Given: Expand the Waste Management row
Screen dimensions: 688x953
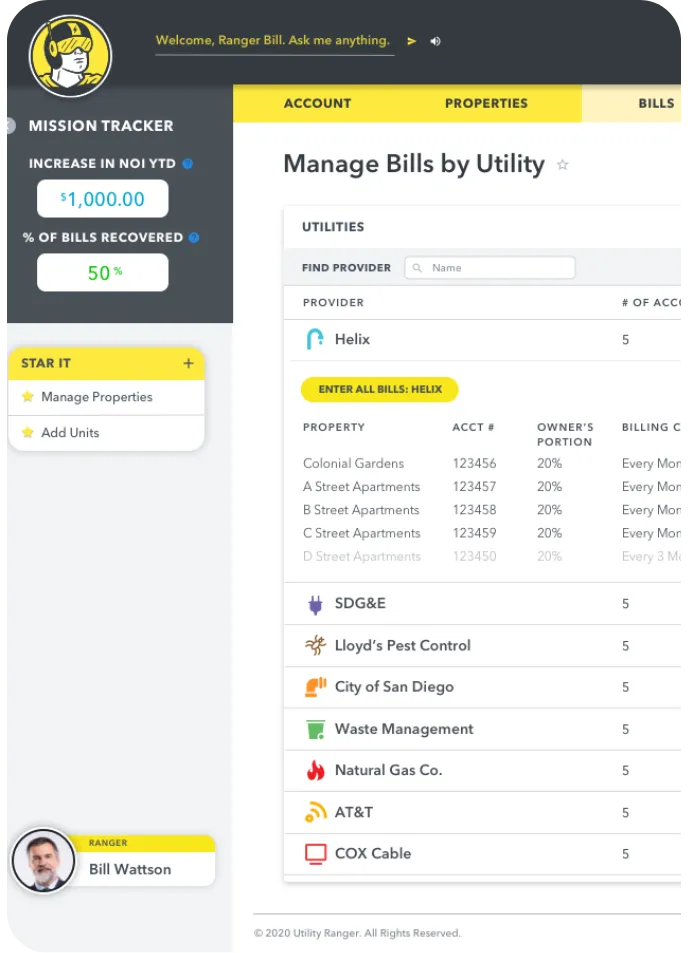Looking at the screenshot, I should [482, 729].
